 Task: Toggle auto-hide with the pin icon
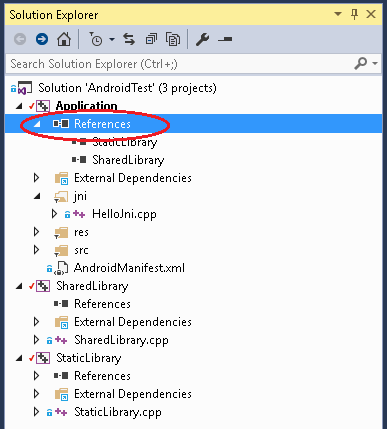tap(354, 14)
